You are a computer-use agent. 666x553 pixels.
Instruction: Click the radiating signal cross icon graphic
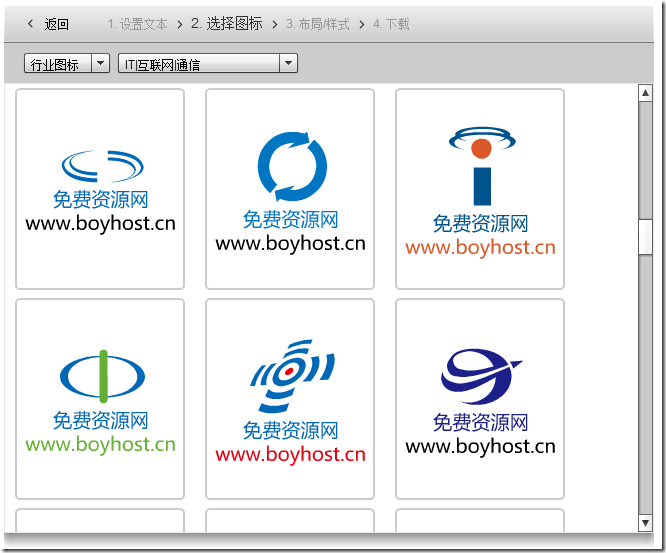tap(292, 376)
